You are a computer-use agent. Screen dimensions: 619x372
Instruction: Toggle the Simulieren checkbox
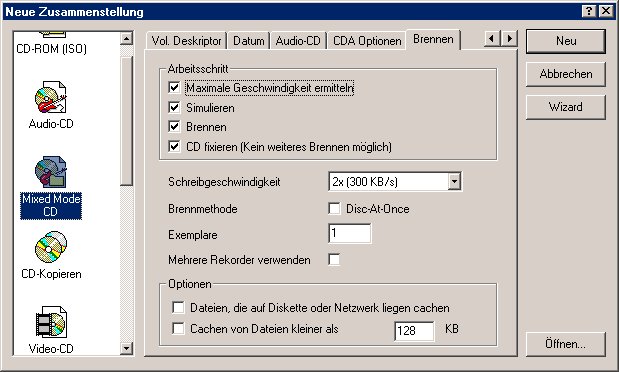point(174,107)
